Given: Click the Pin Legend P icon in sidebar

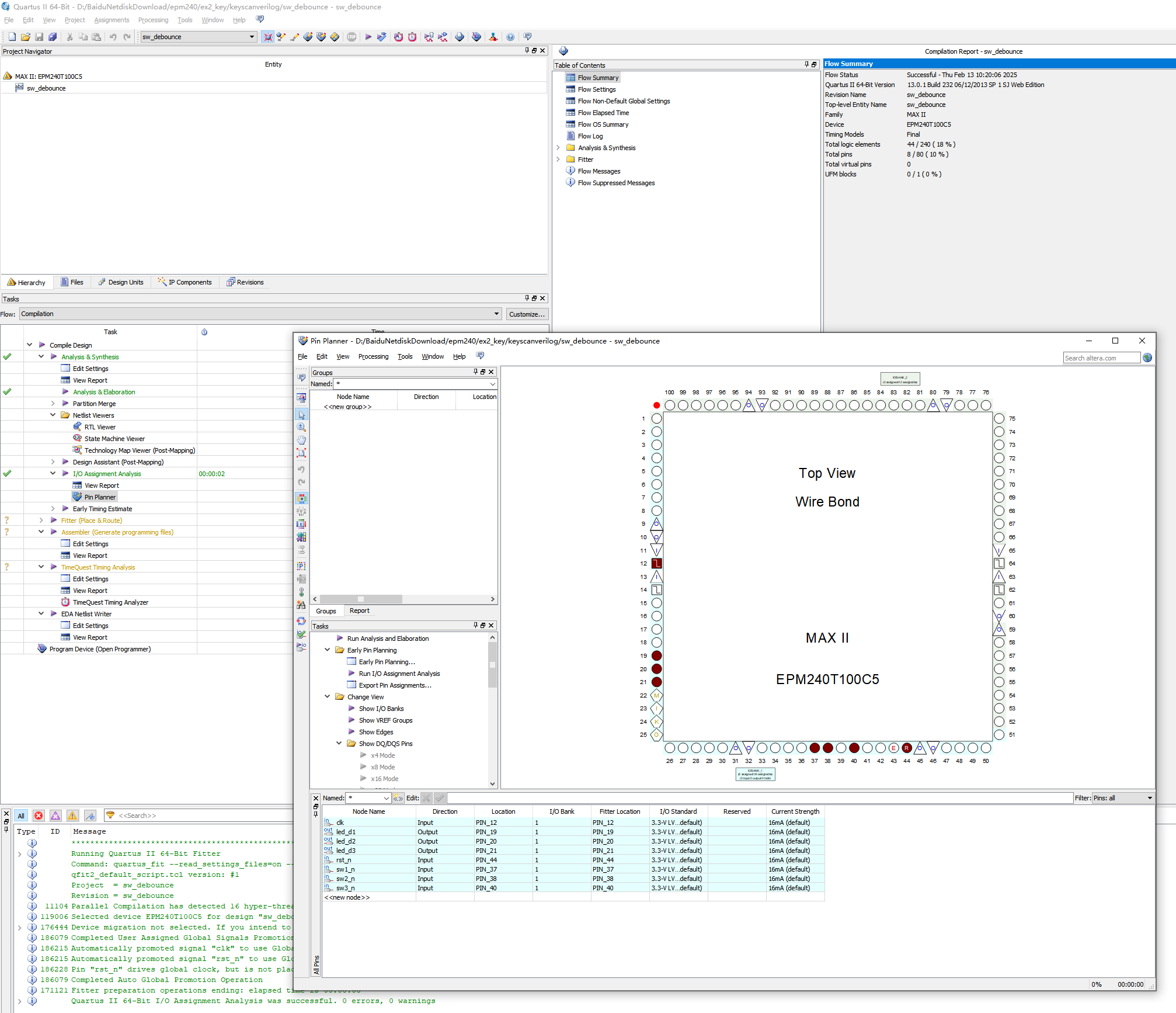Looking at the screenshot, I should click(x=301, y=566).
